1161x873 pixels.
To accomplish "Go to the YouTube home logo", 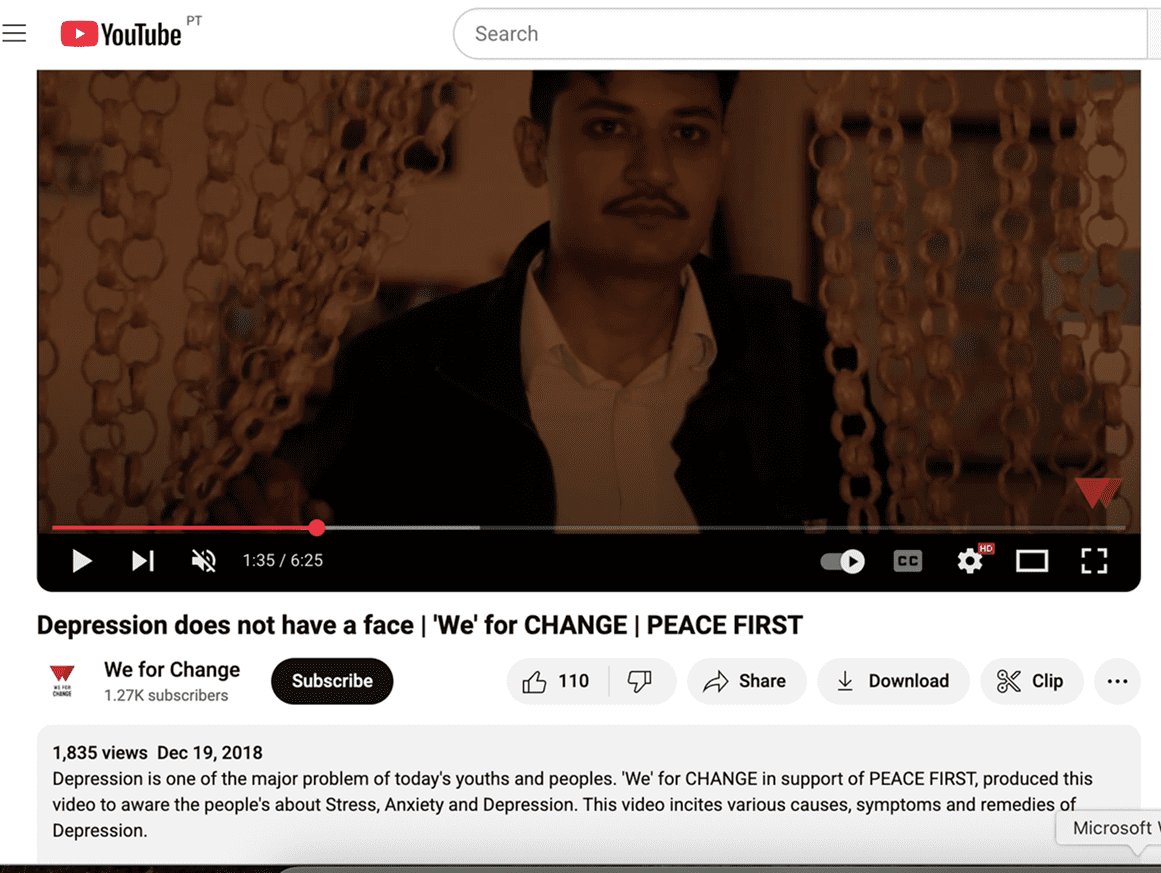I will [121, 34].
